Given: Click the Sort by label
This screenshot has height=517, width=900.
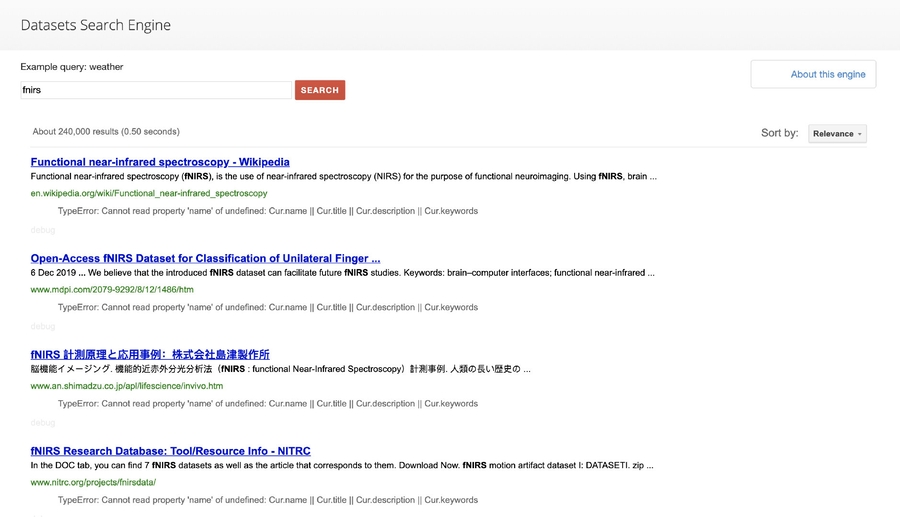Looking at the screenshot, I should 780,133.
